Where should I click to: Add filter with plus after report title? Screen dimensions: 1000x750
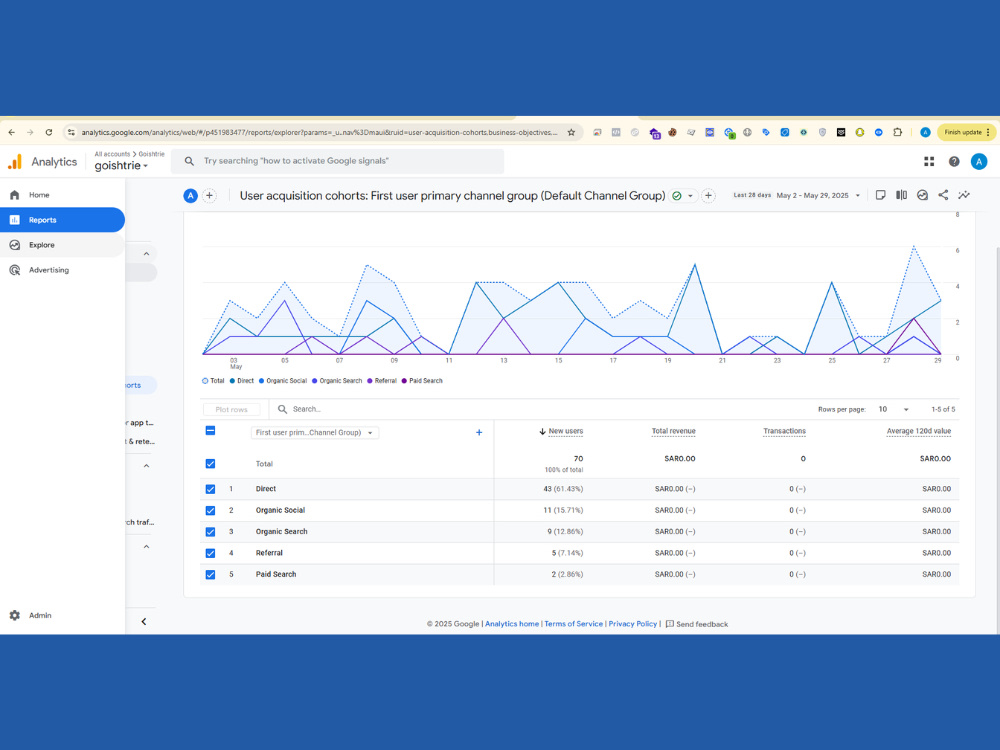click(709, 196)
